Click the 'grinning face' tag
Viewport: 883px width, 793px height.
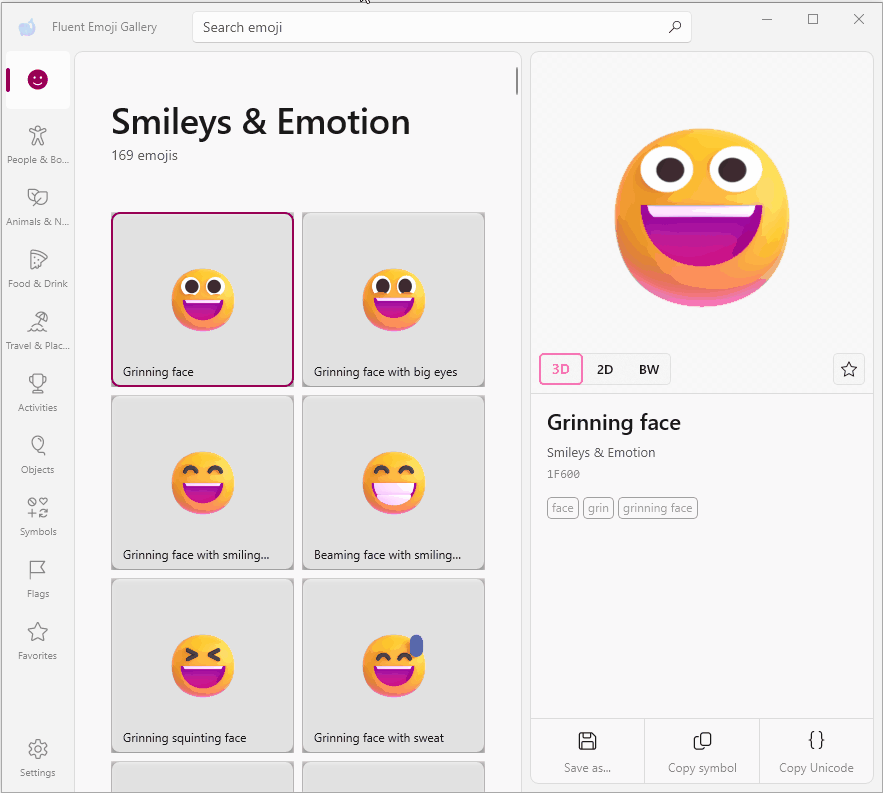tap(658, 508)
